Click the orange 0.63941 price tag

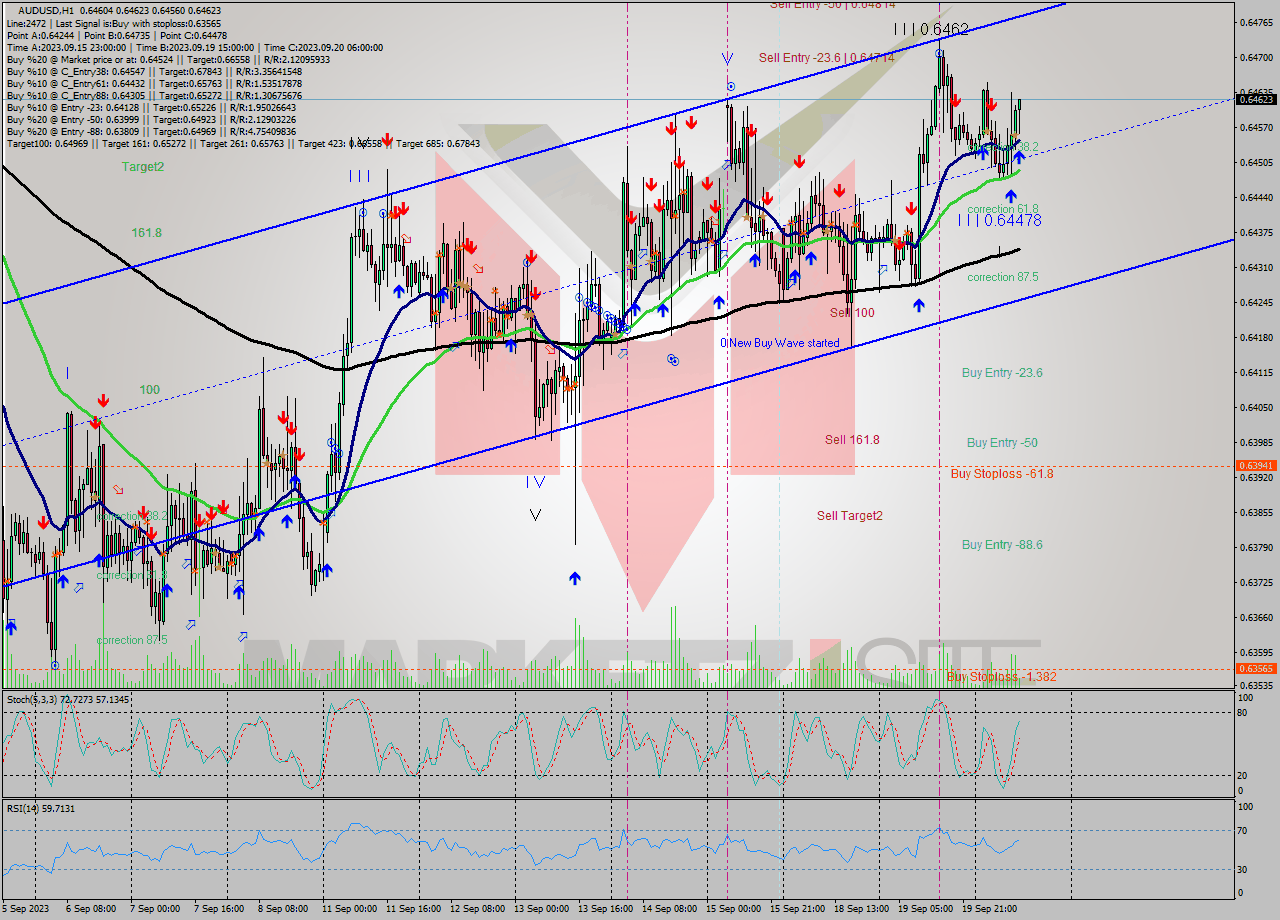[x=1257, y=466]
